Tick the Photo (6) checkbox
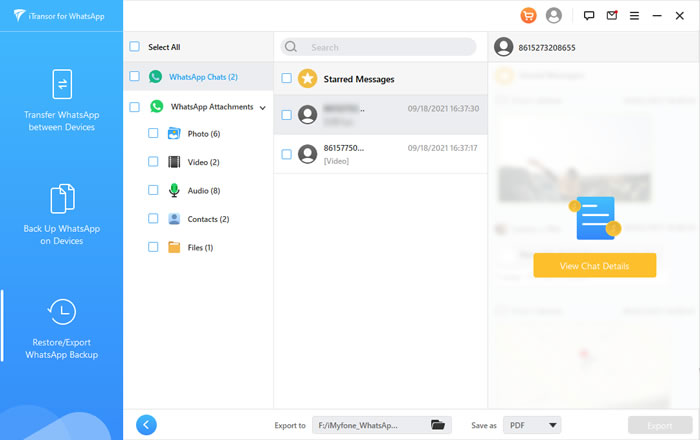This screenshot has width=700, height=440. (x=153, y=133)
